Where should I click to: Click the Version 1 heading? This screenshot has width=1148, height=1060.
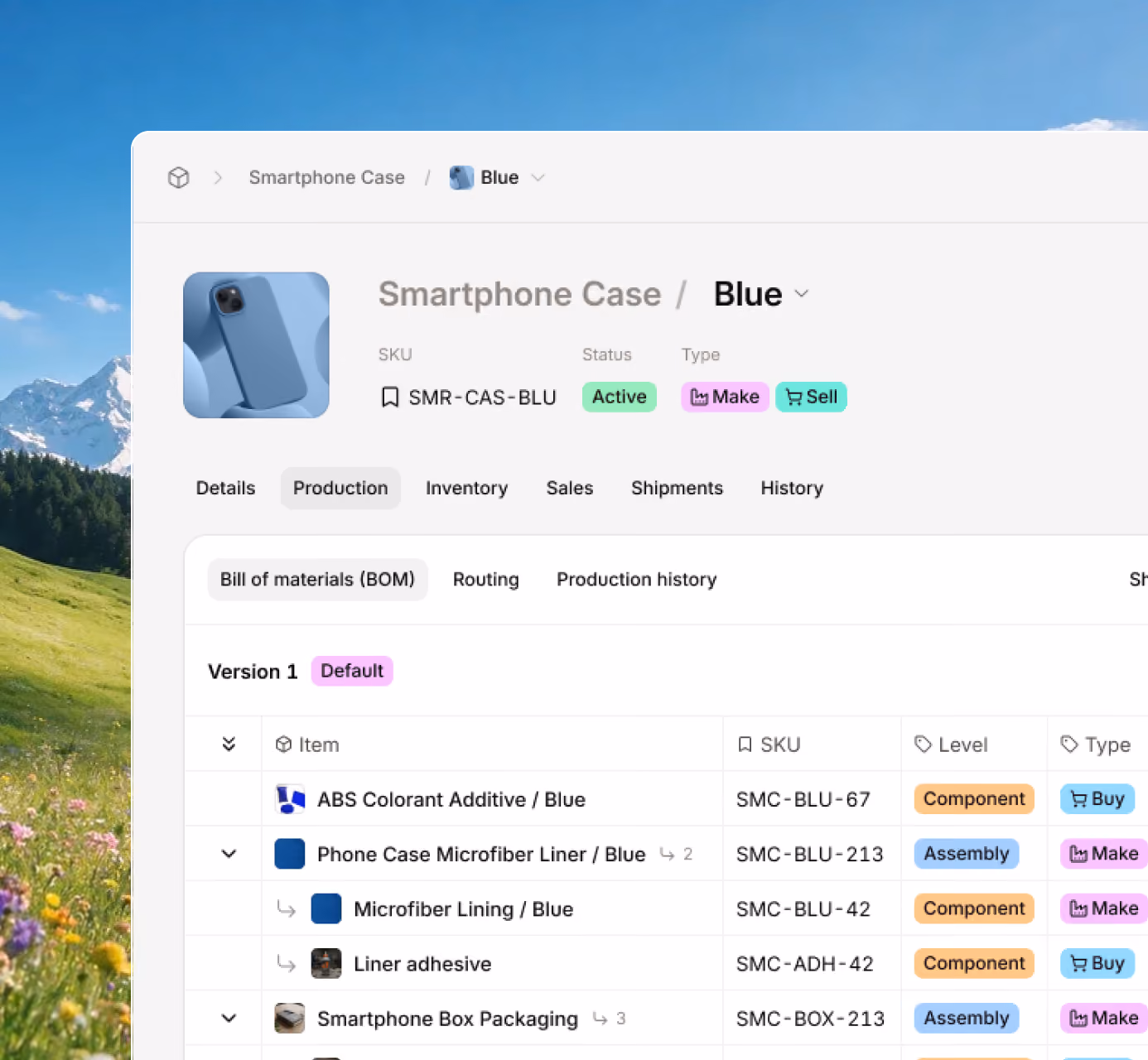click(x=253, y=672)
